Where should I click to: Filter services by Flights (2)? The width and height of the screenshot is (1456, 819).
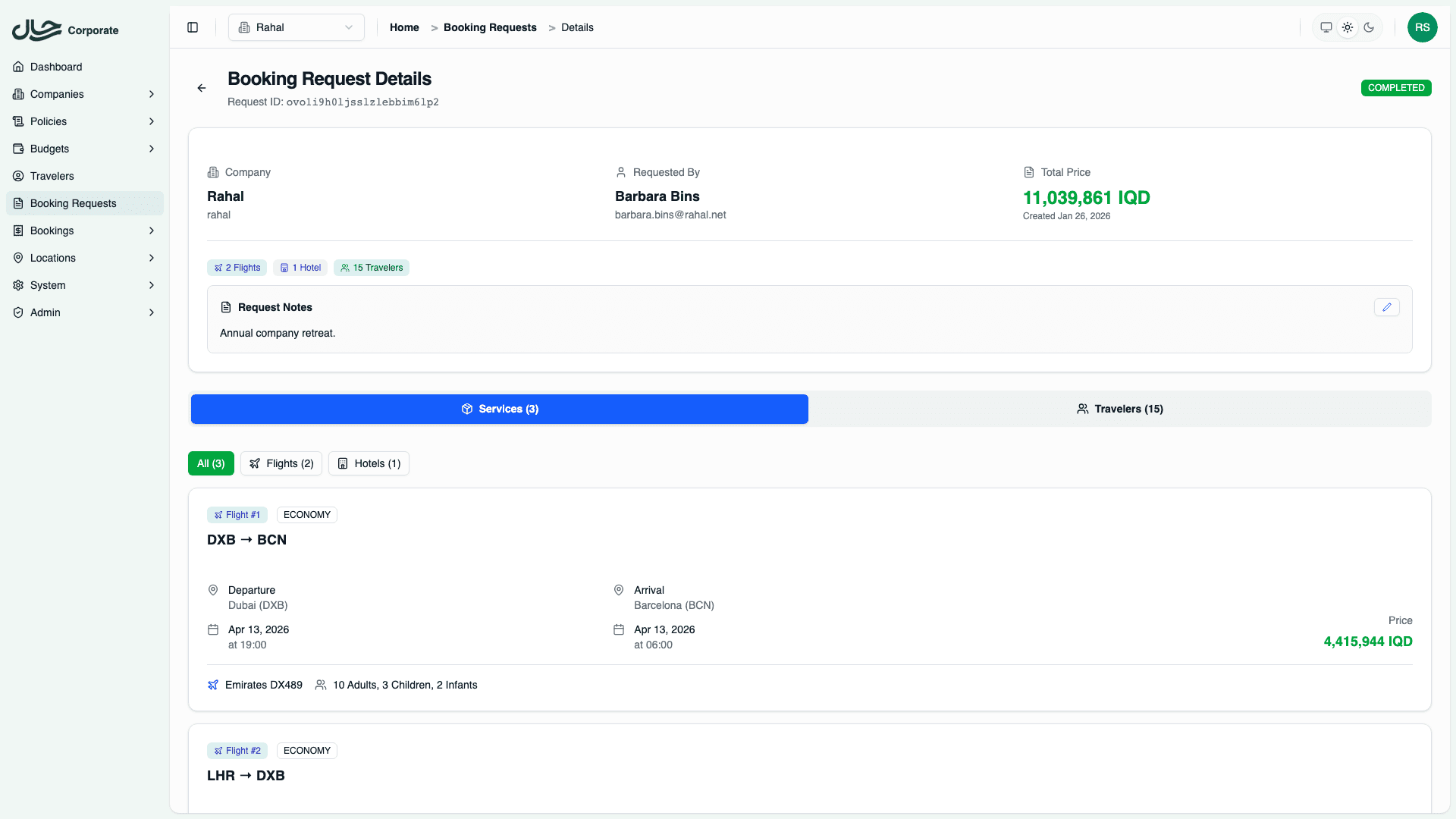pos(281,463)
